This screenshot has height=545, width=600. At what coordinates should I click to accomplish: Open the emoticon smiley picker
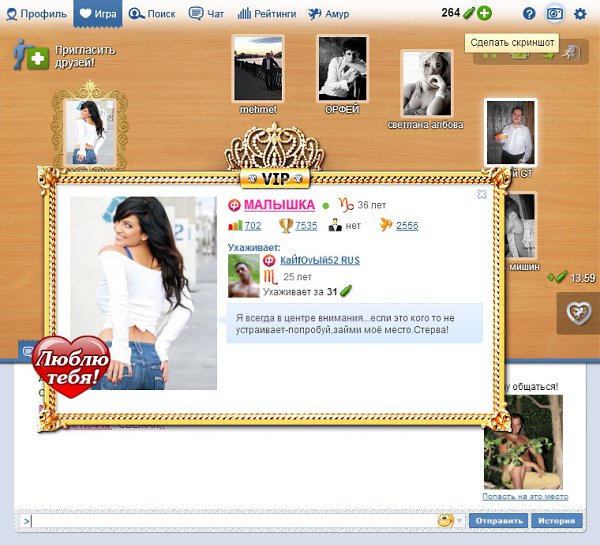445,521
